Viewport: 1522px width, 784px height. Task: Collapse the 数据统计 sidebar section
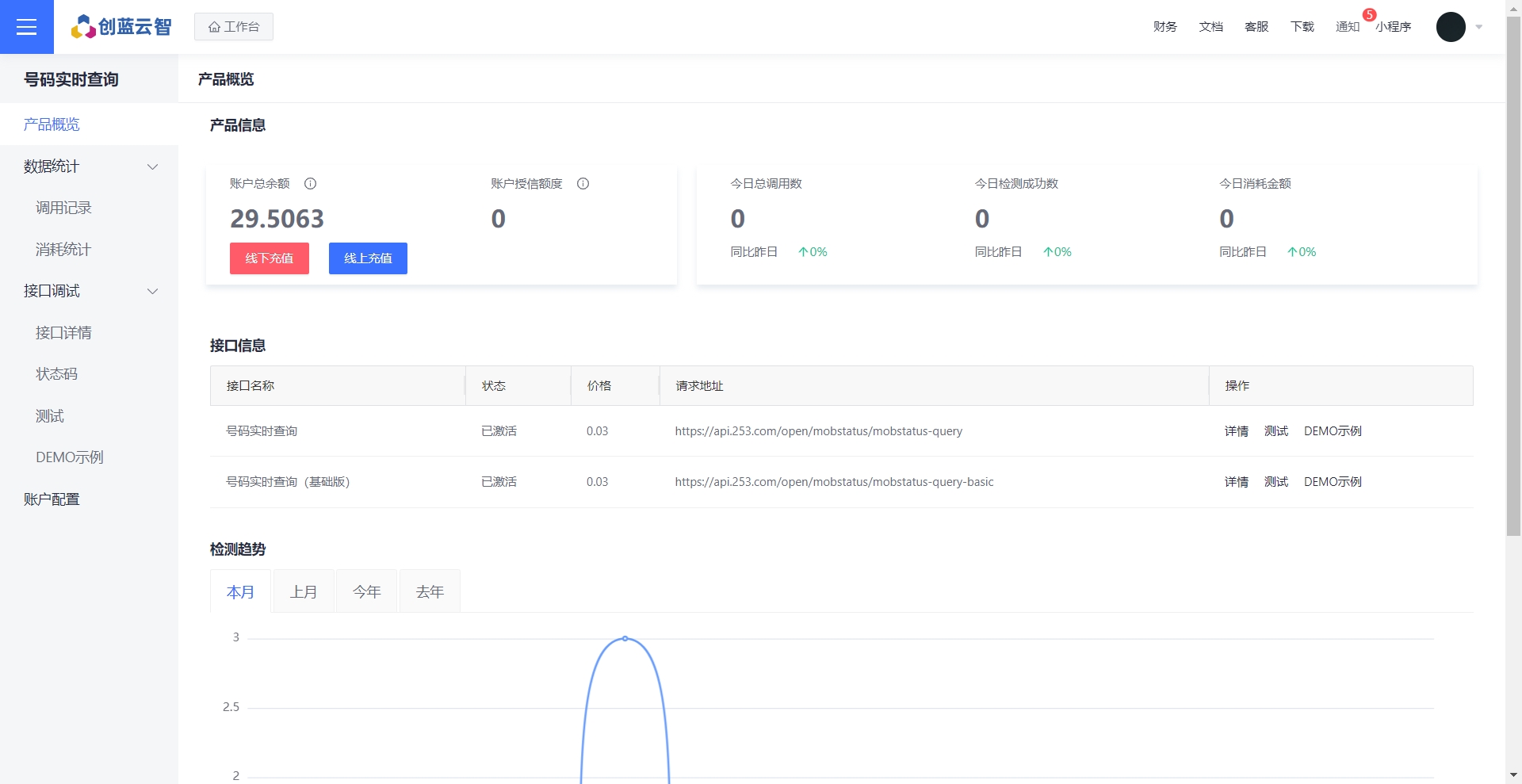[x=152, y=166]
